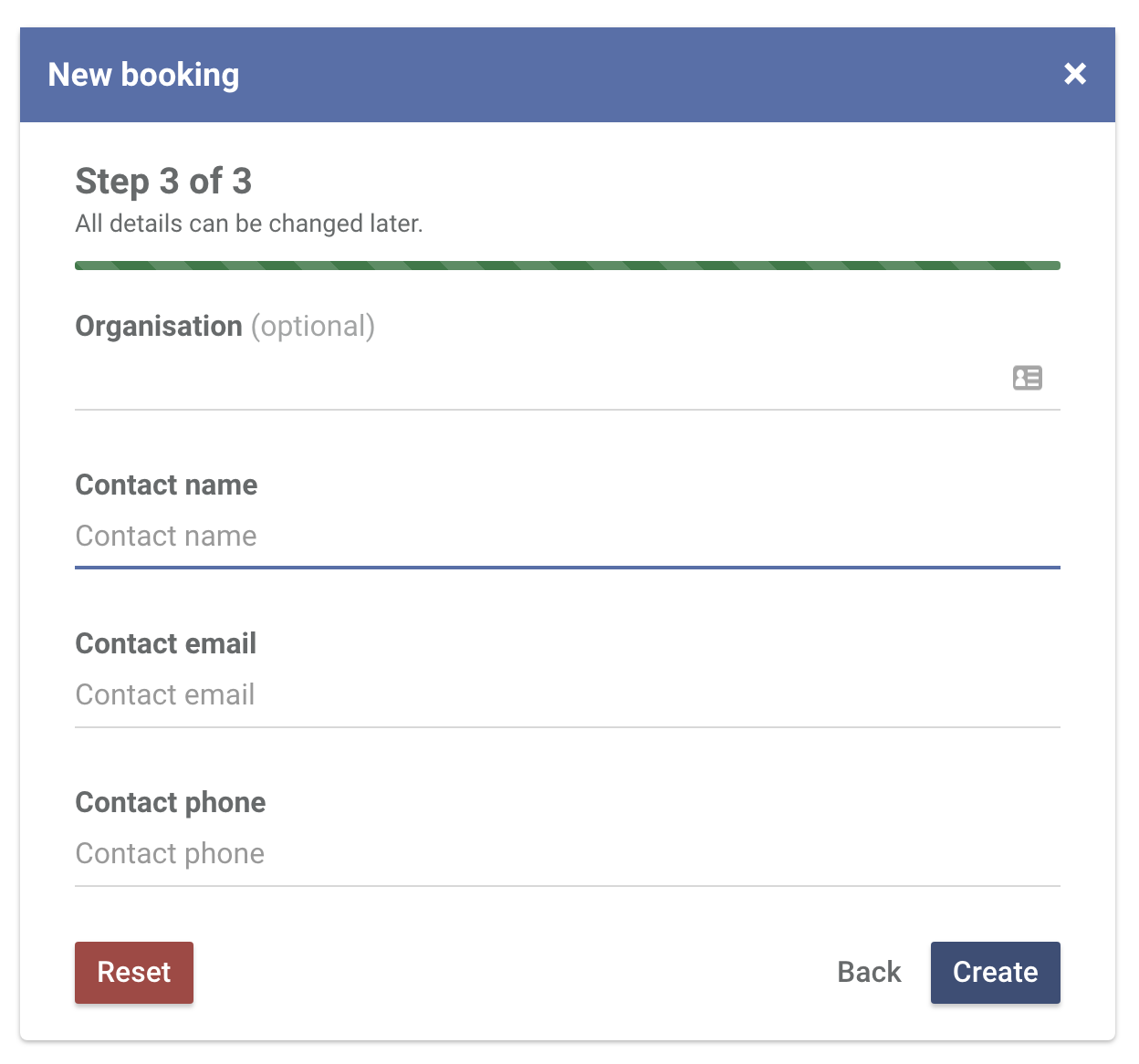Click the blue underline beneath Contact name

pyautogui.click(x=568, y=568)
